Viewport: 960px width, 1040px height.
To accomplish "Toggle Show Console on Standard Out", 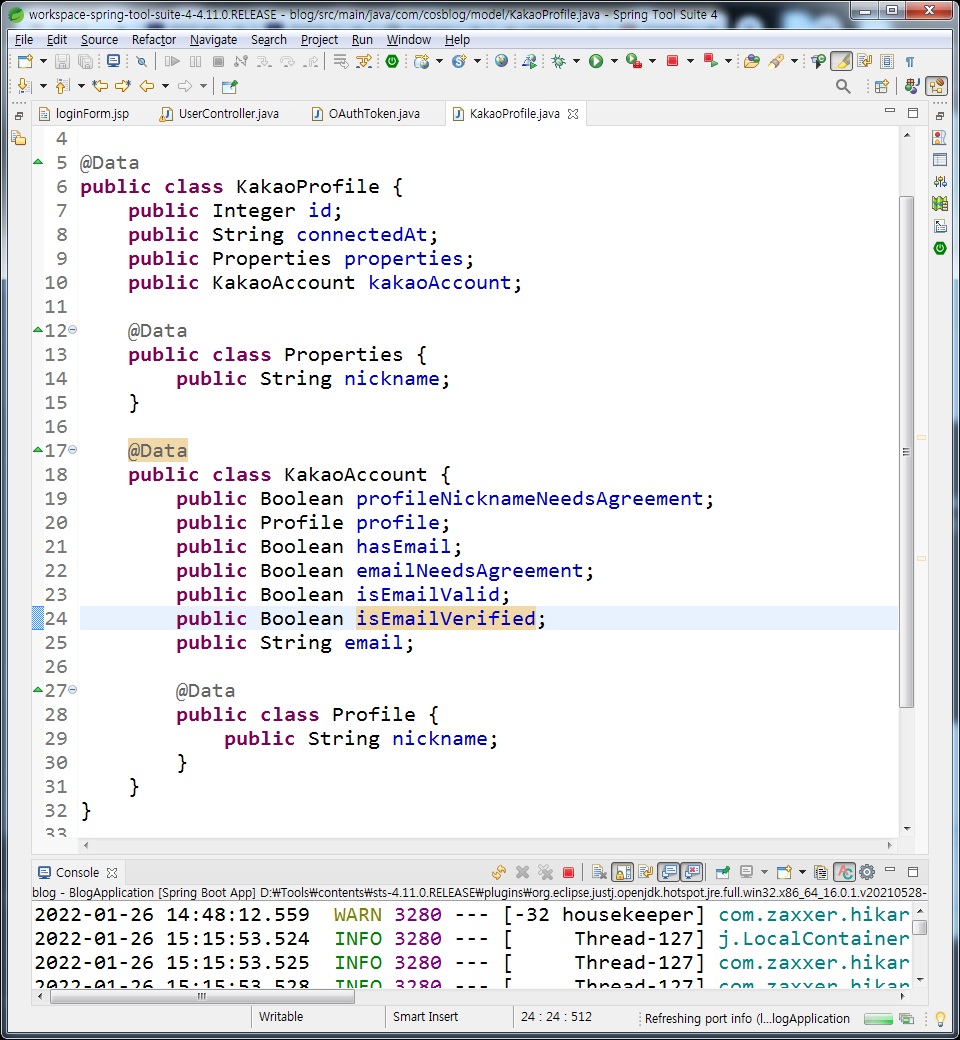I will [669, 872].
